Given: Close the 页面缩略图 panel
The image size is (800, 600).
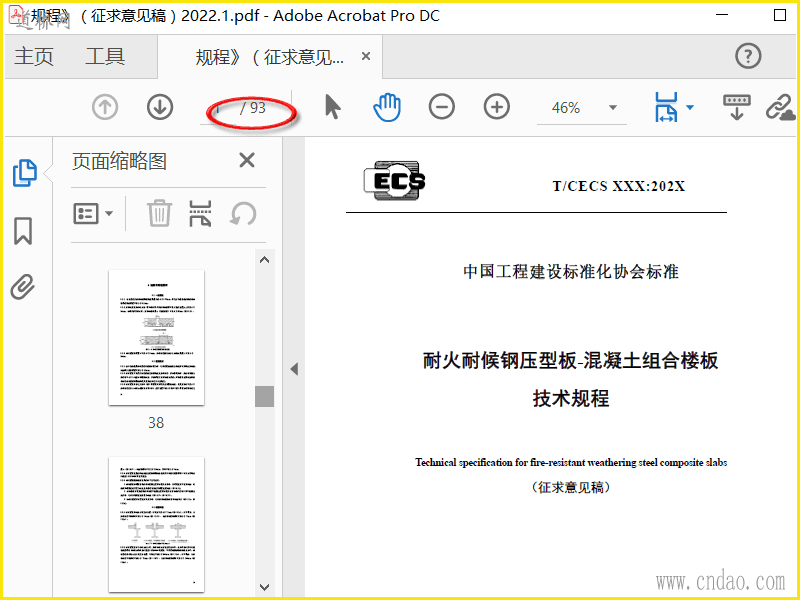Looking at the screenshot, I should (x=247, y=160).
